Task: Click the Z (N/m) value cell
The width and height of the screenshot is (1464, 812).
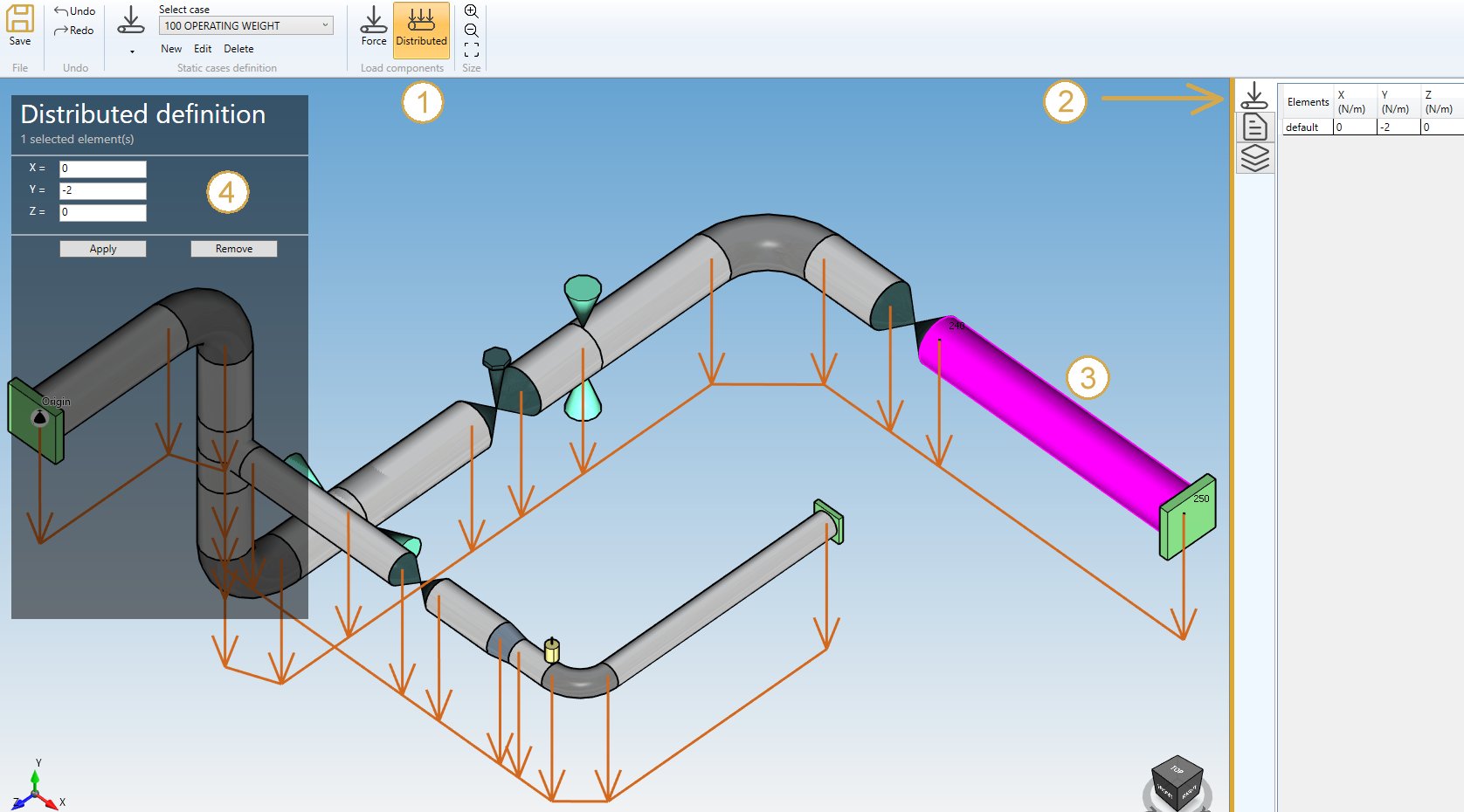Action: pos(1442,127)
